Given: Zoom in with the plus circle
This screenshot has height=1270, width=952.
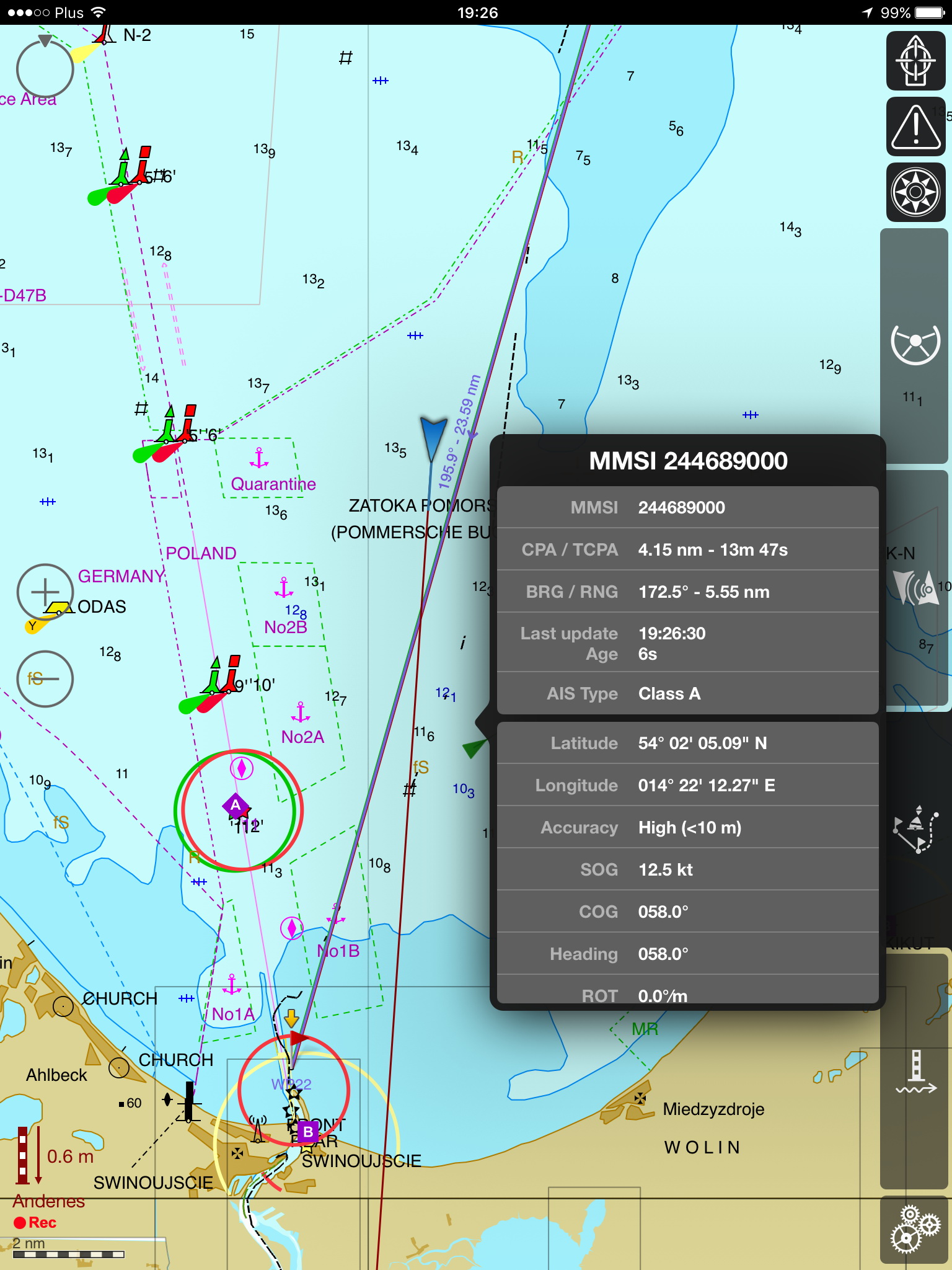Looking at the screenshot, I should [45, 592].
